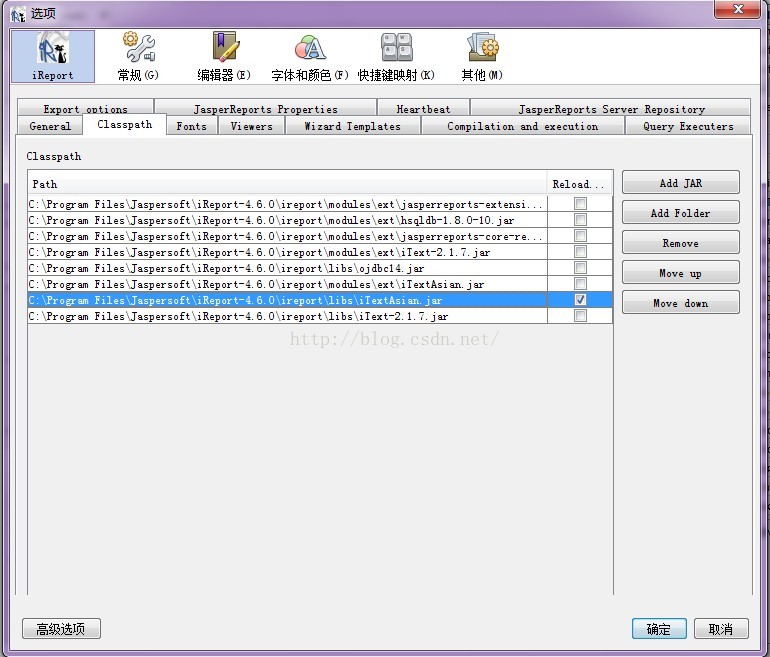Toggle Reload checkbox for hsqldb-1.8.0-10.jar row
770x657 pixels.
click(580, 219)
